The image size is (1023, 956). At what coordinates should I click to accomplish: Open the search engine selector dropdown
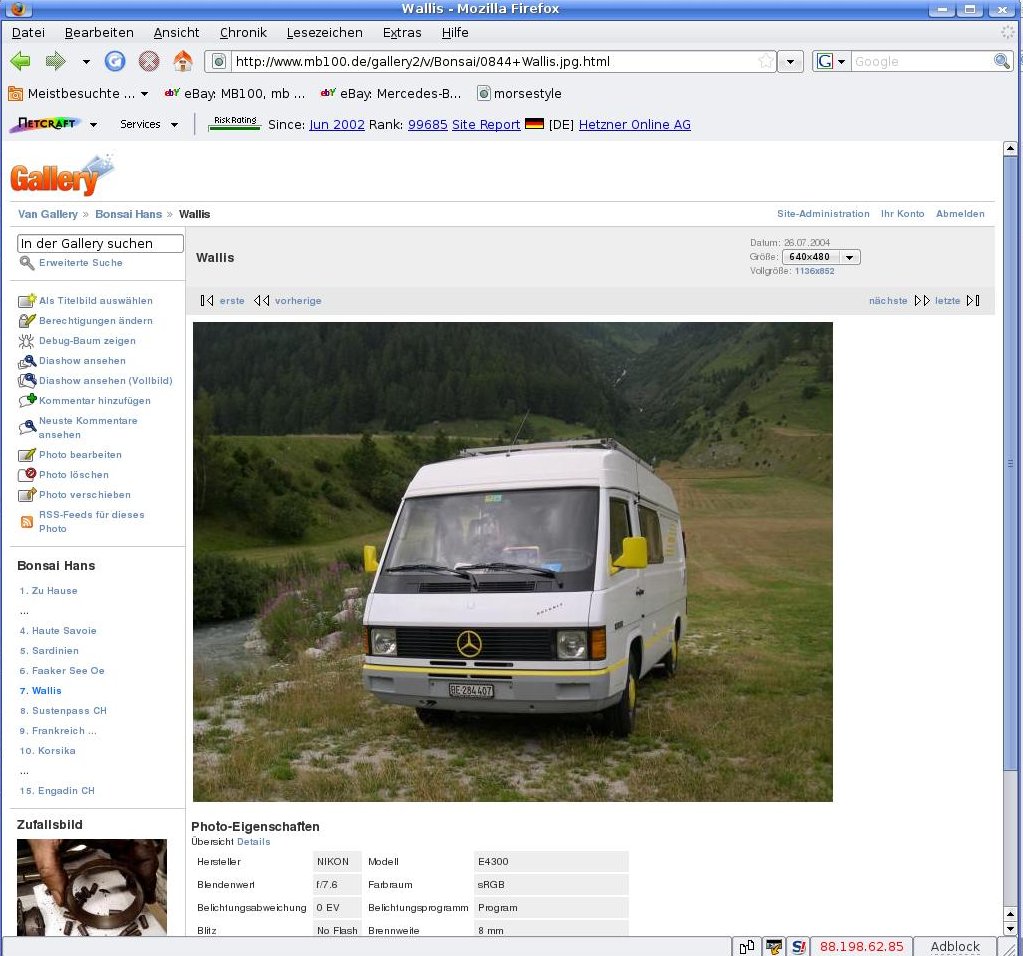830,61
